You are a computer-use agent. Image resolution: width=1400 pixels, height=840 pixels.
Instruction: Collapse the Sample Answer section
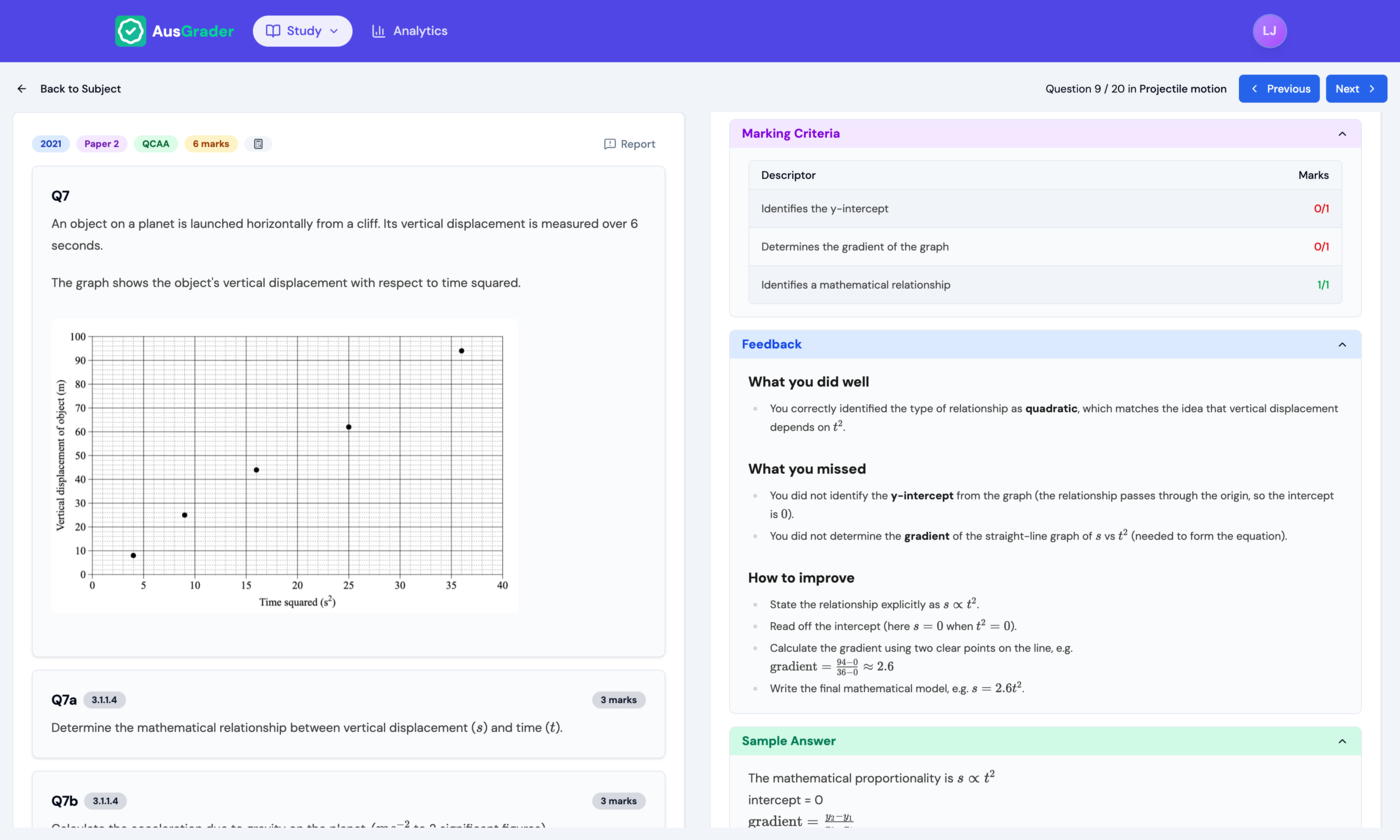tap(1342, 741)
